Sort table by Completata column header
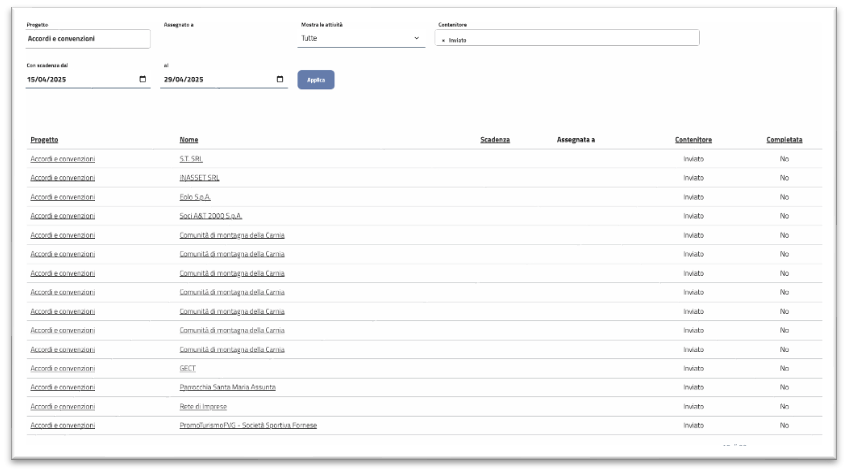Screen dimensions: 847x470 (784, 140)
